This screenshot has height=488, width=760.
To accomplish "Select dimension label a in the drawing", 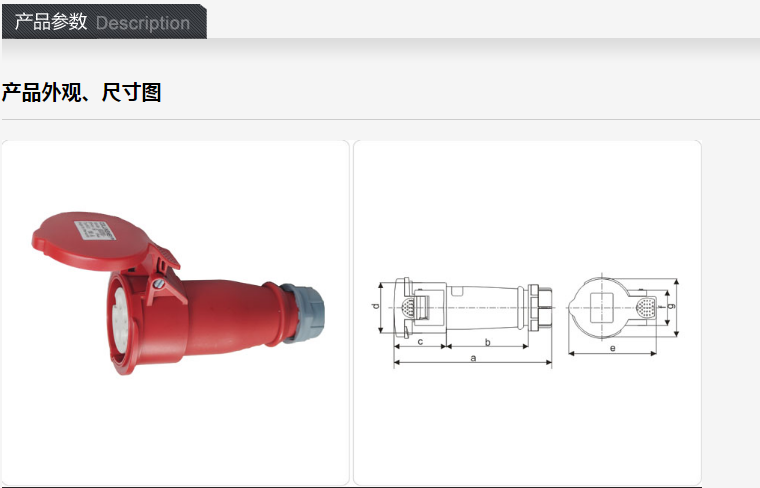I will click(474, 358).
